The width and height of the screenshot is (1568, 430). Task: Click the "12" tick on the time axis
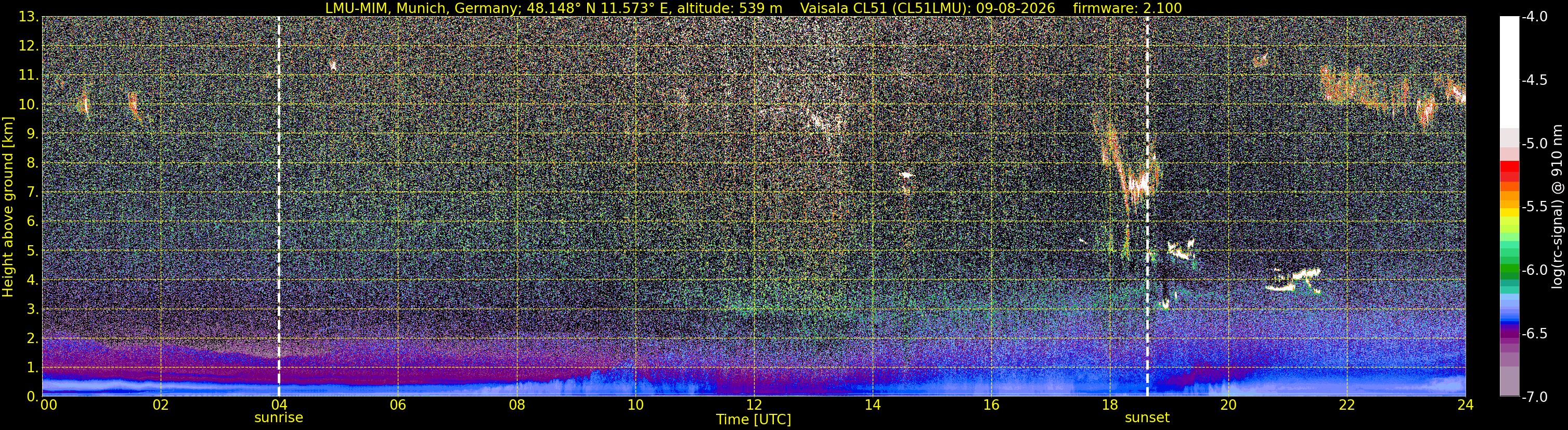[x=754, y=405]
